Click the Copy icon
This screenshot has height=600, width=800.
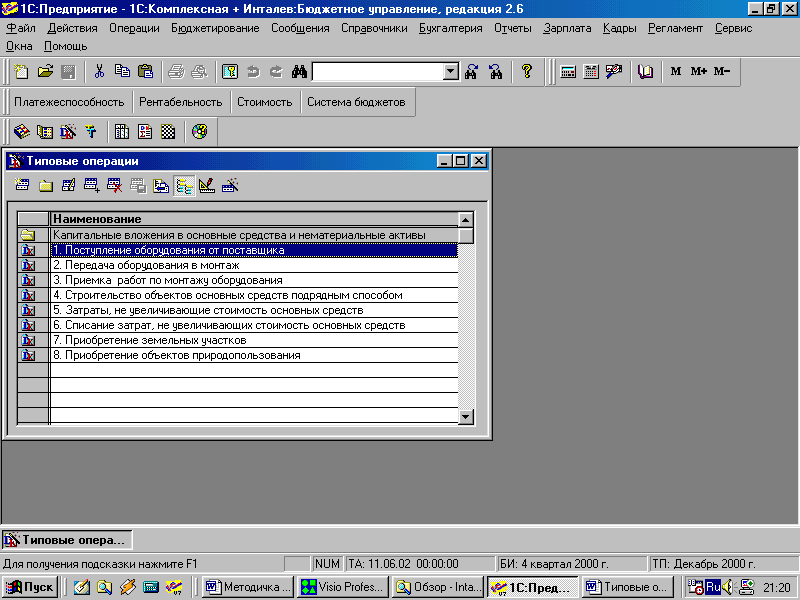pyautogui.click(x=122, y=71)
